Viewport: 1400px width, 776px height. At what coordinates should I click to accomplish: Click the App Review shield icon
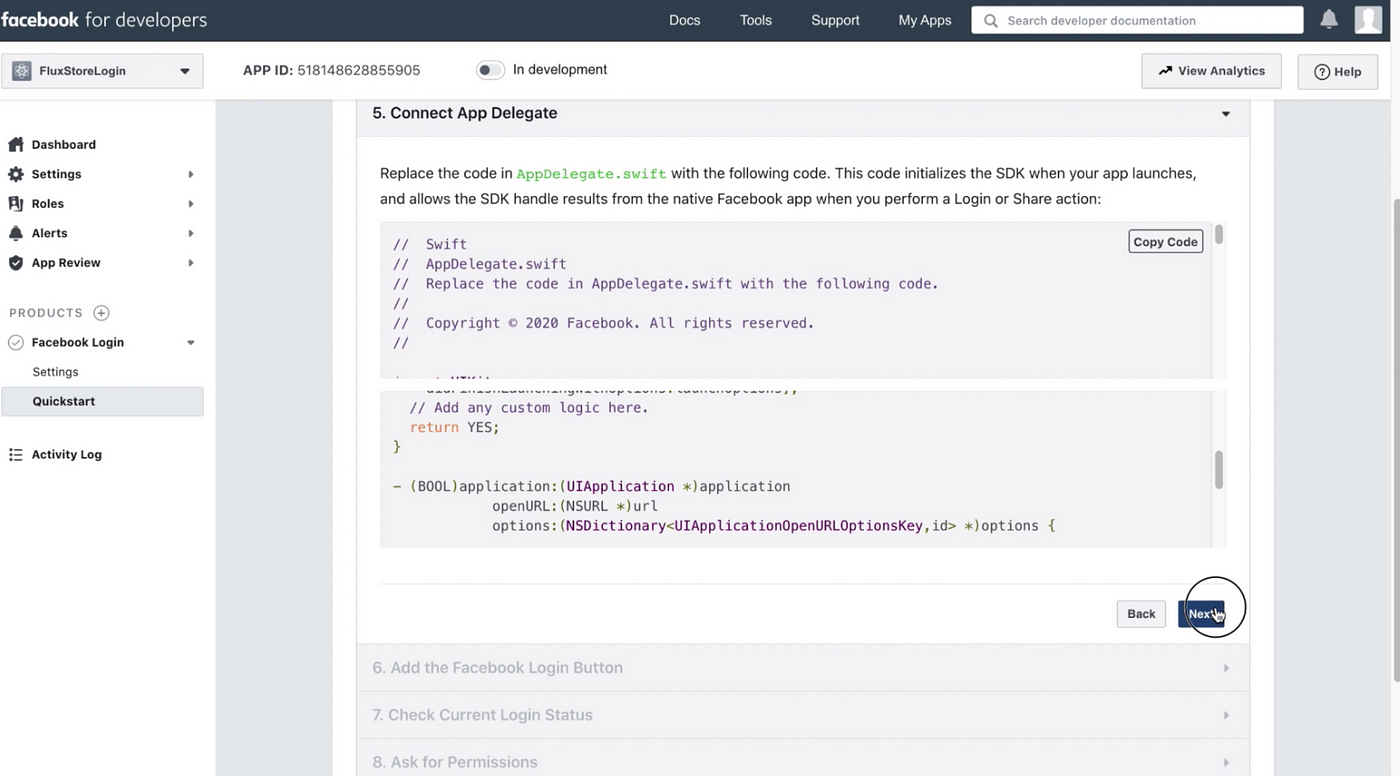pyautogui.click(x=16, y=263)
